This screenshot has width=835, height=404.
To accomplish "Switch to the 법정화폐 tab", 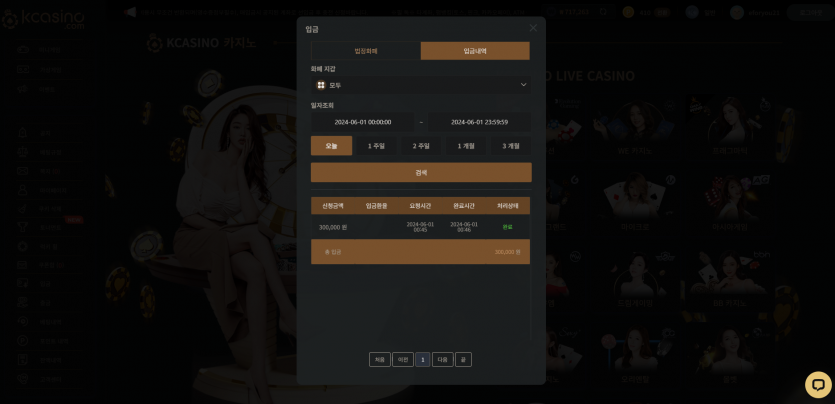I will point(366,51).
